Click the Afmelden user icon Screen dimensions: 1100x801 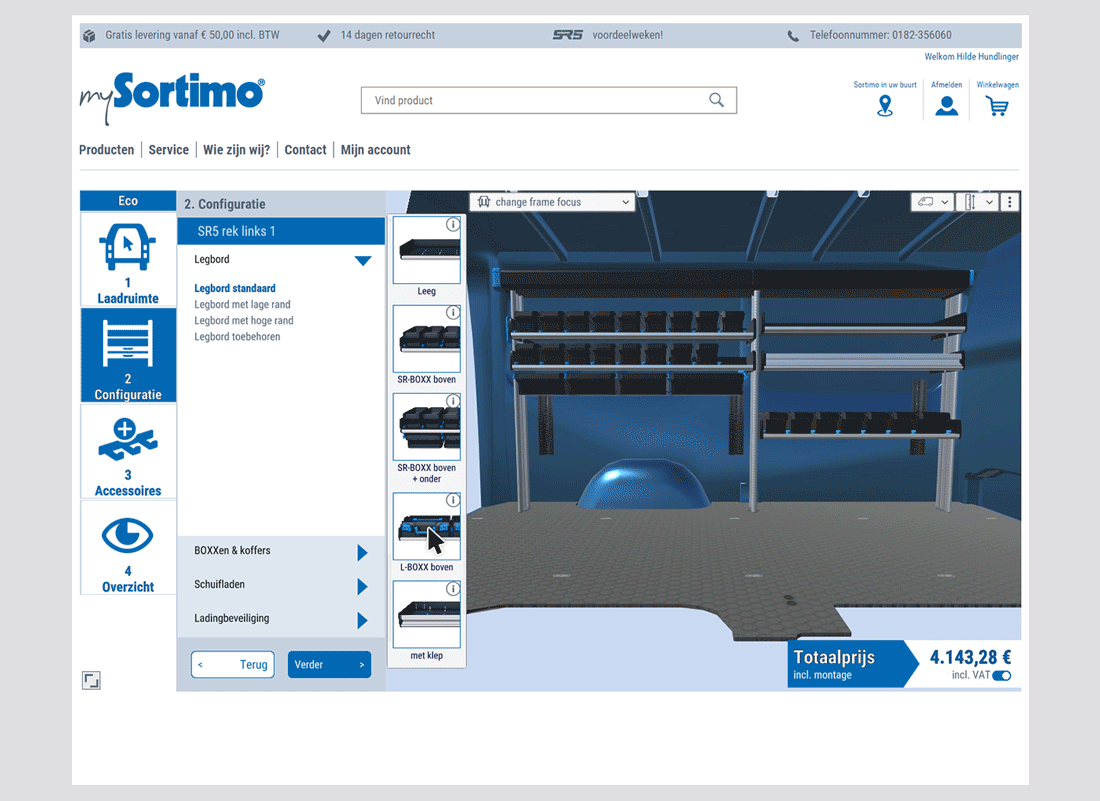(x=946, y=106)
